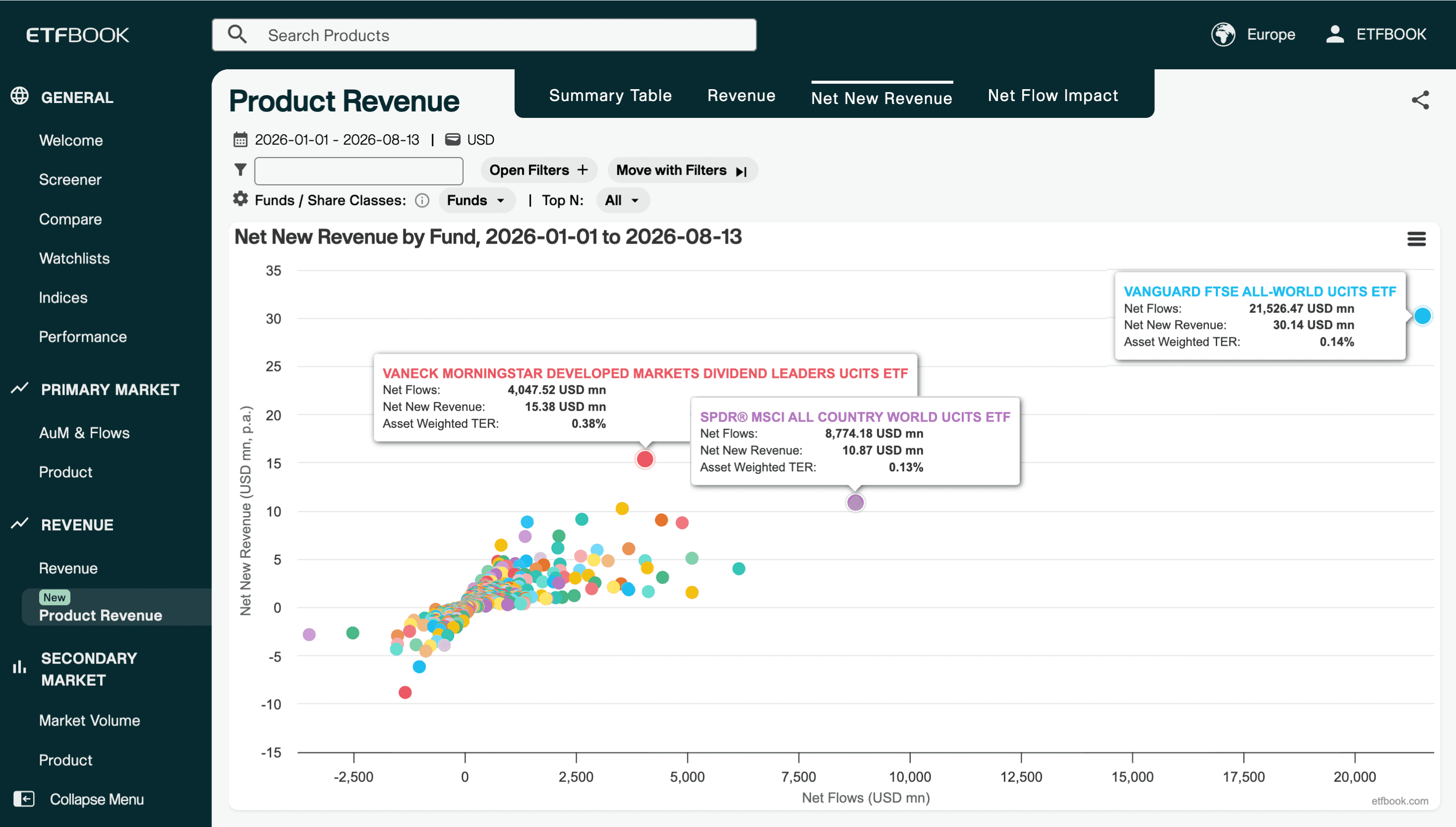Select the Net New Revenue tab
The image size is (1456, 827).
[x=882, y=98]
